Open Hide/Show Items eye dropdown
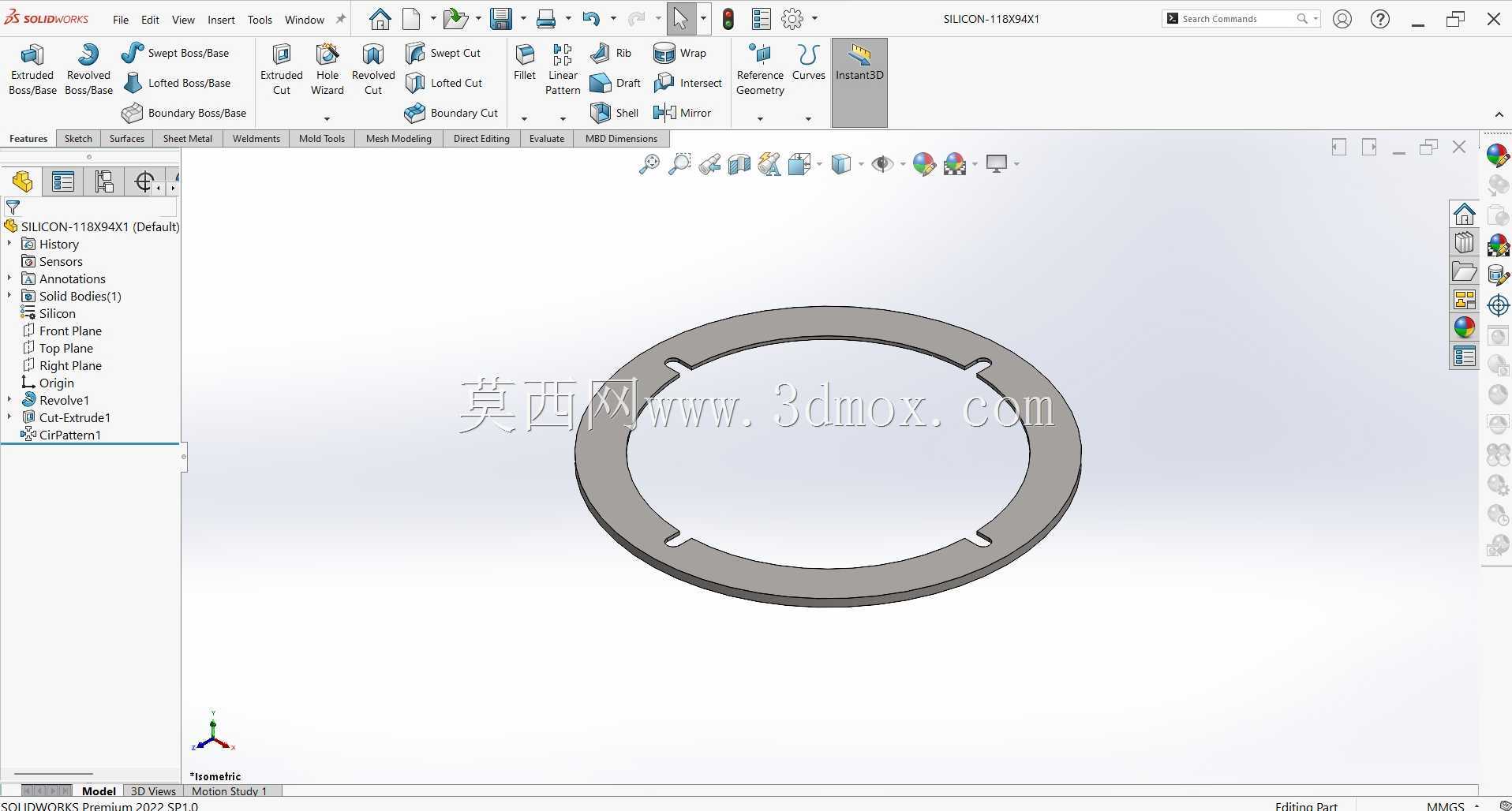1512x811 pixels. [903, 164]
